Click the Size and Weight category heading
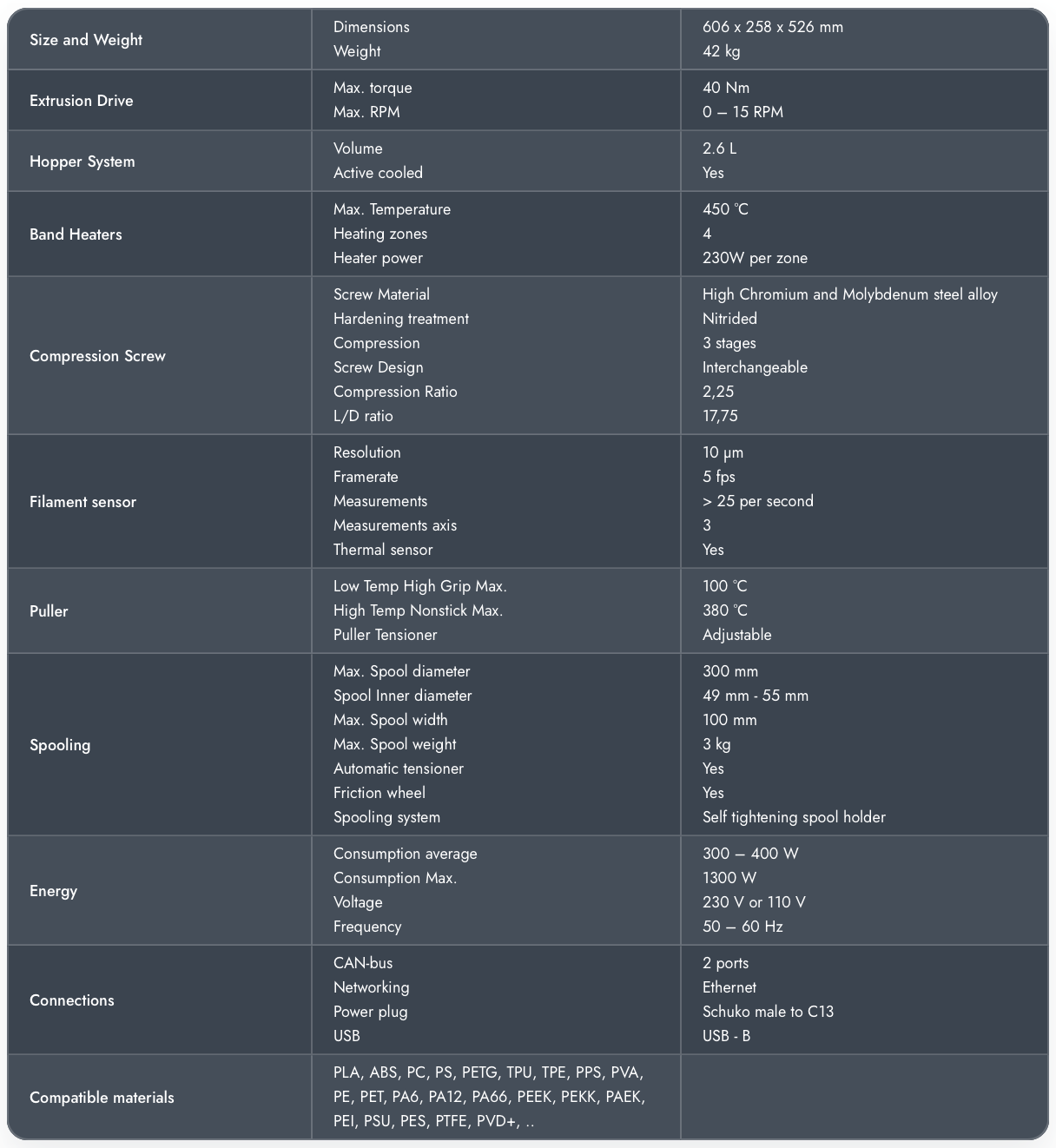This screenshot has height=1148, width=1056. (86, 40)
